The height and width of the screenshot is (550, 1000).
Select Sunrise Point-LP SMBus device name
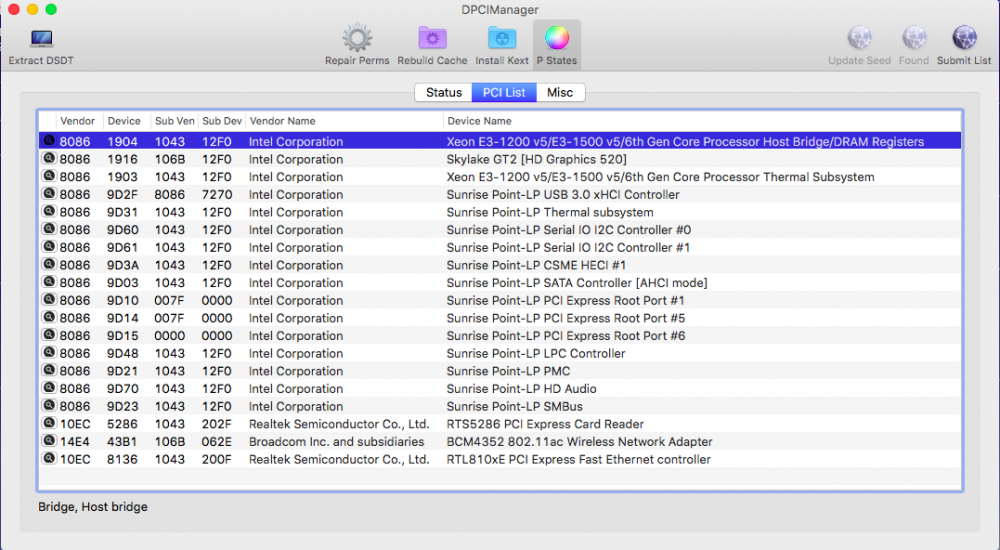coord(514,406)
